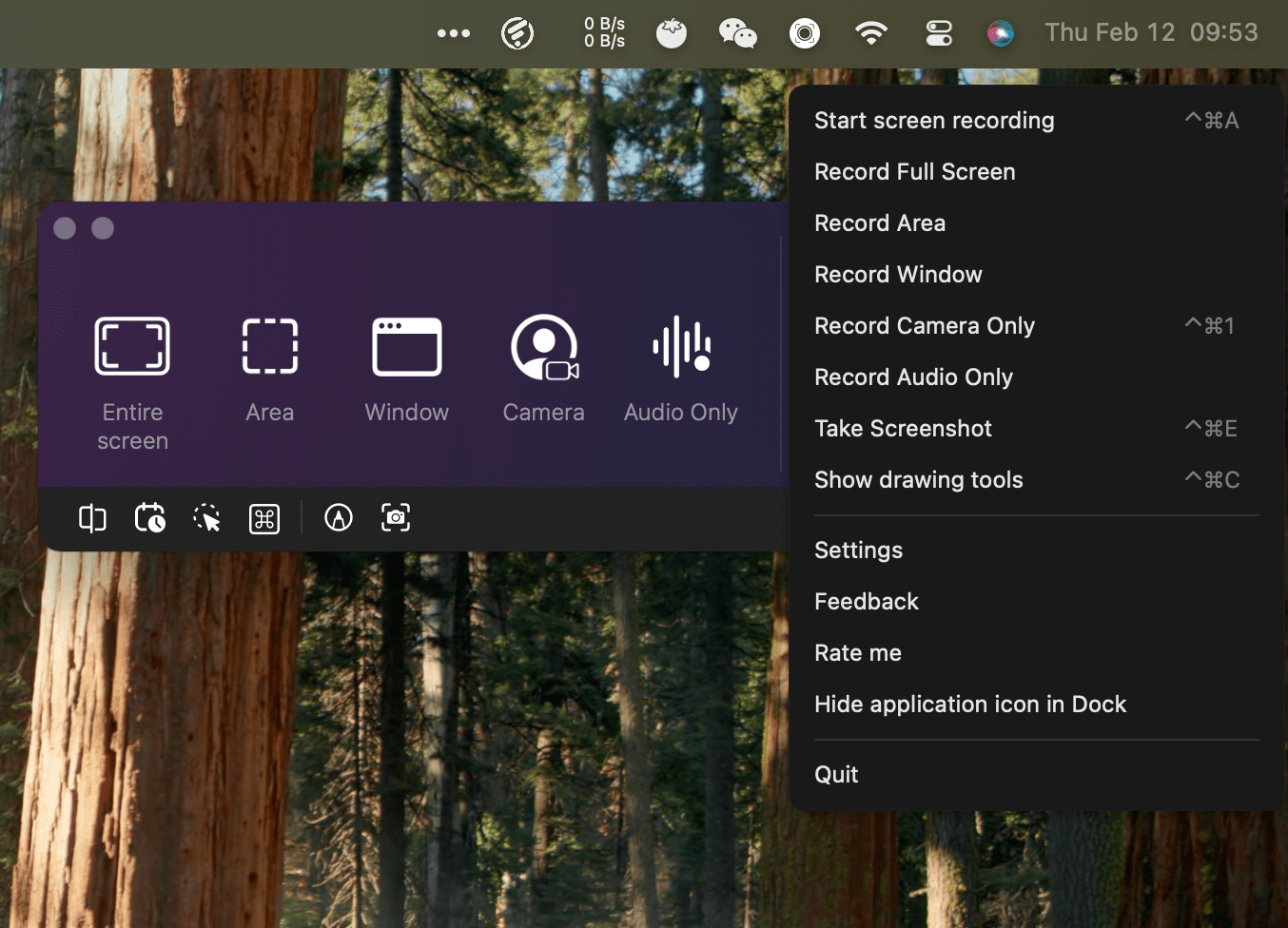
Task: Choose Start screen recording from menu
Action: [934, 121]
